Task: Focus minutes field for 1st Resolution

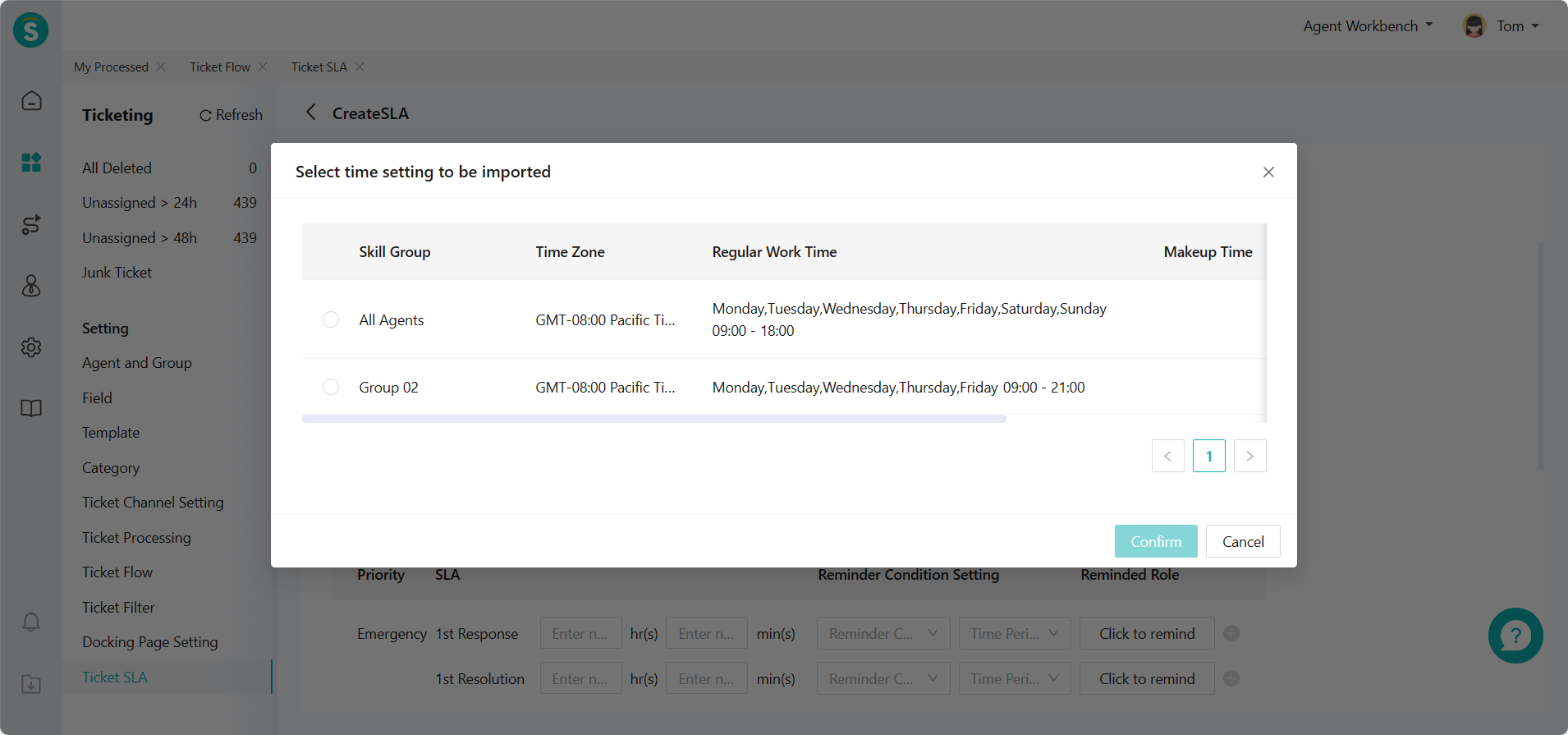Action: pyautogui.click(x=706, y=678)
